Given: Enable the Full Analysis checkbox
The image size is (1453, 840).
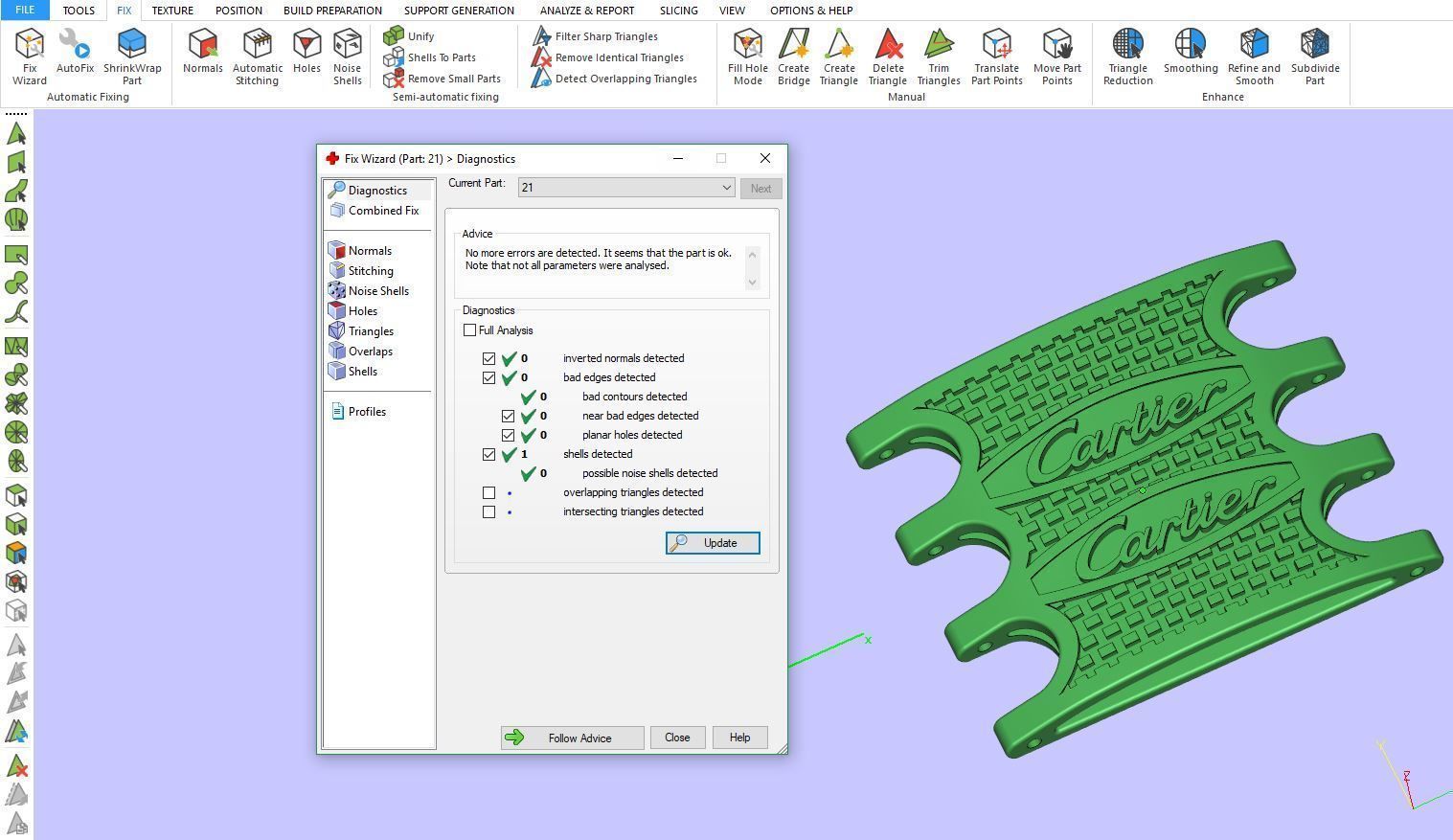Looking at the screenshot, I should [x=469, y=330].
